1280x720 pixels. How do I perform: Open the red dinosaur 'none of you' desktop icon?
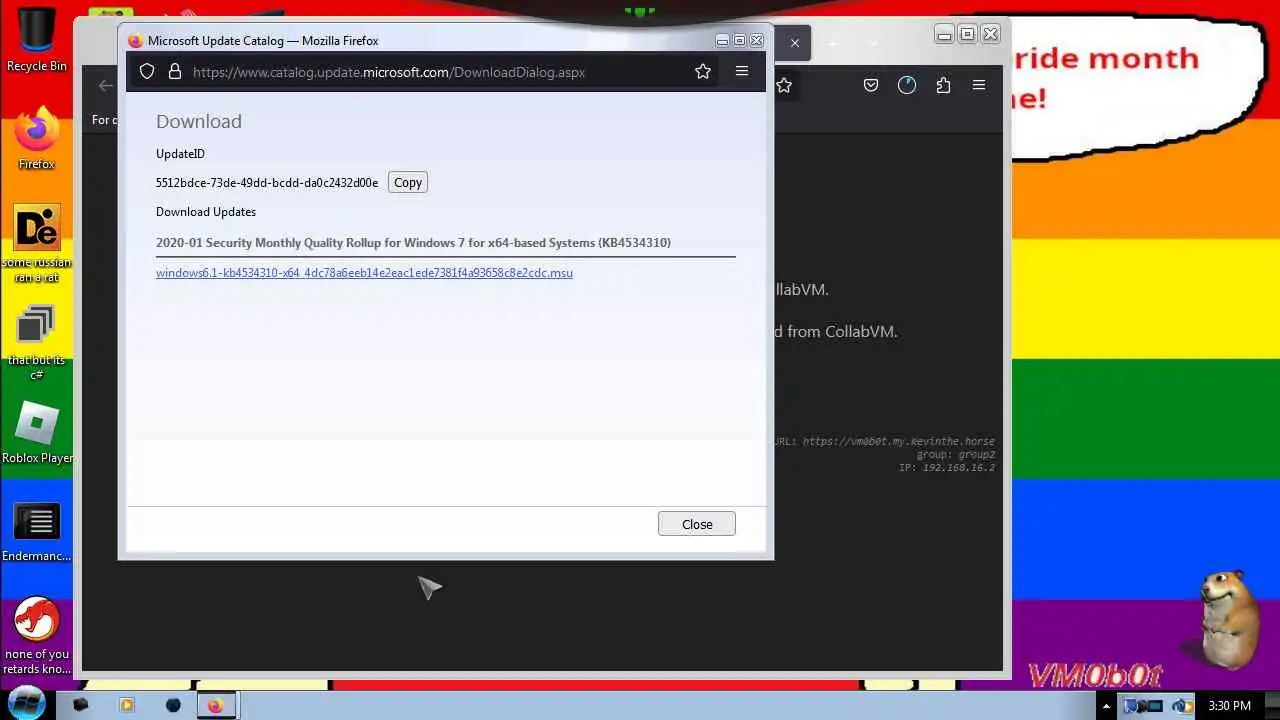(37, 636)
